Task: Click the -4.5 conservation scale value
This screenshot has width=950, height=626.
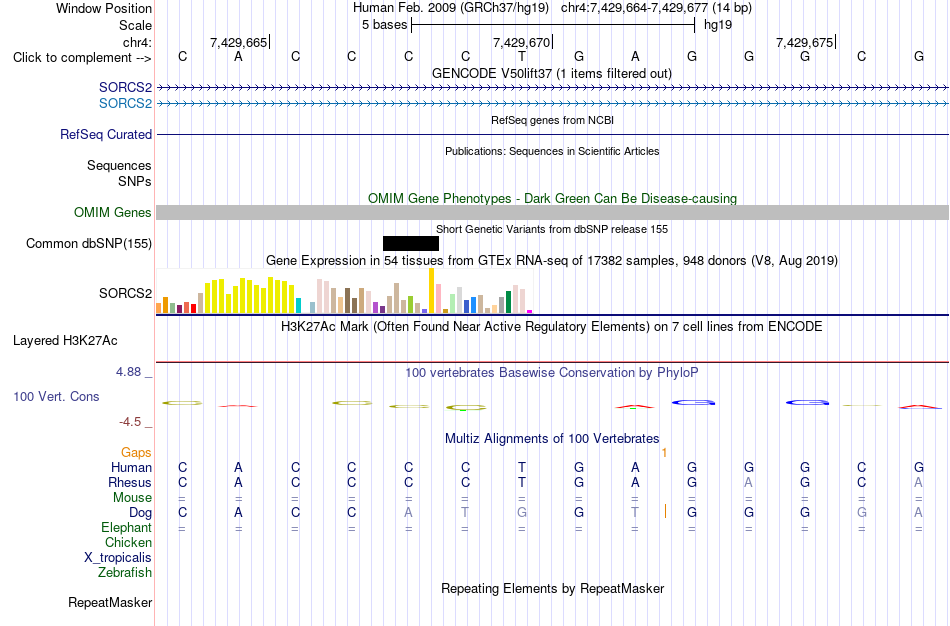Action: click(x=130, y=422)
